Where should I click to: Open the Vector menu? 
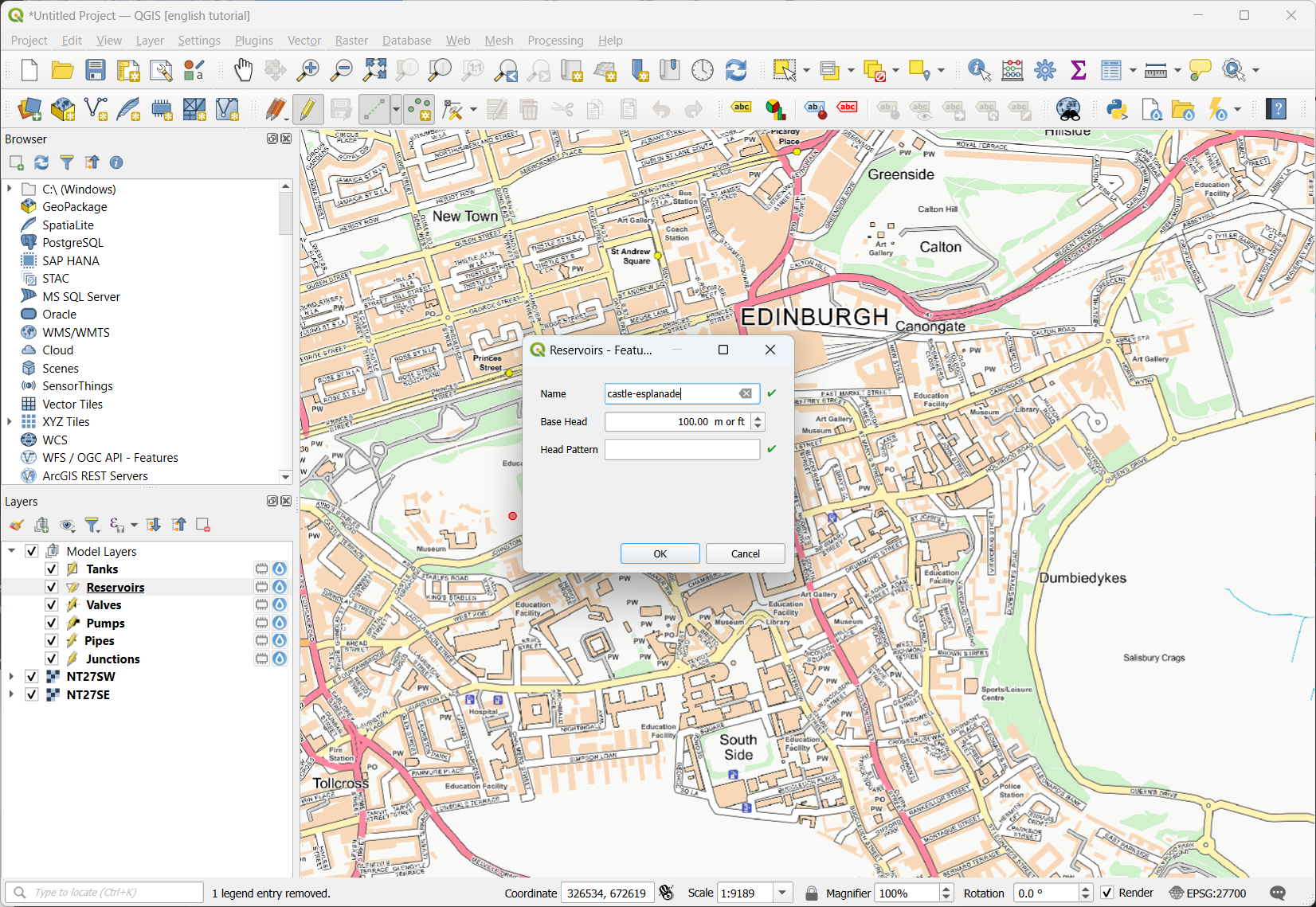pos(304,41)
